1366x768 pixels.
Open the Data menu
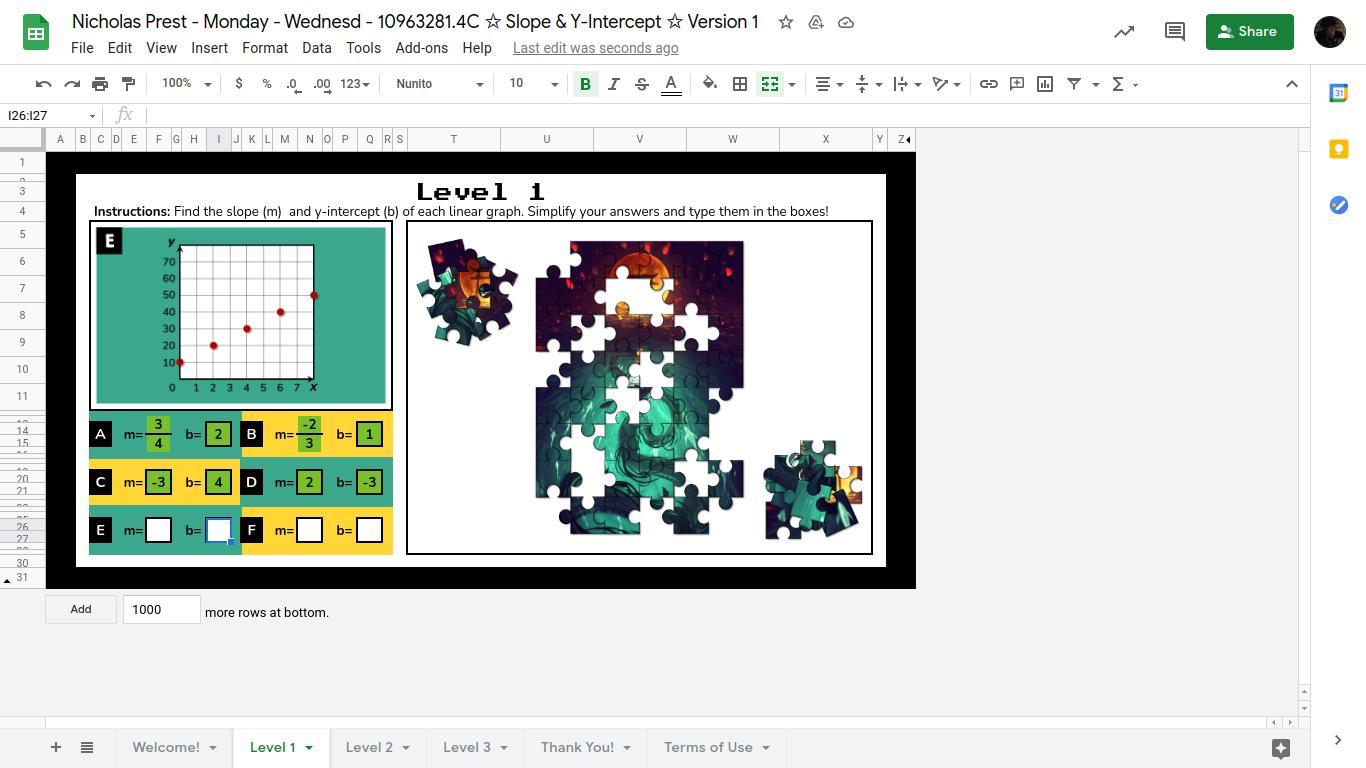click(317, 48)
